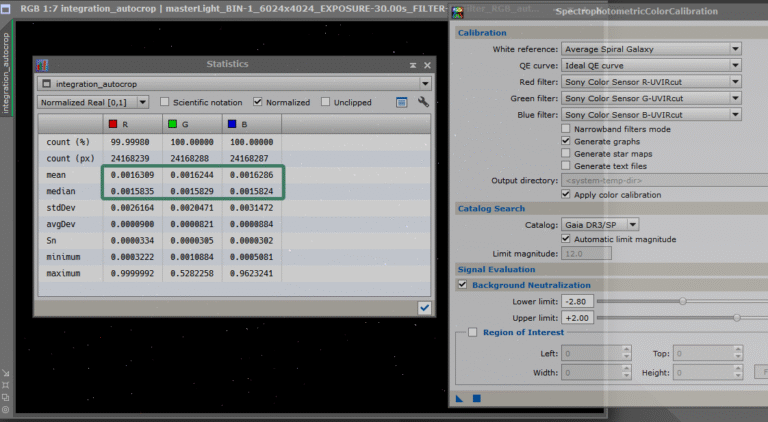The height and width of the screenshot is (422, 768).
Task: Open the Catalog Gaia DR3/SP dropdown
Action: coord(600,225)
